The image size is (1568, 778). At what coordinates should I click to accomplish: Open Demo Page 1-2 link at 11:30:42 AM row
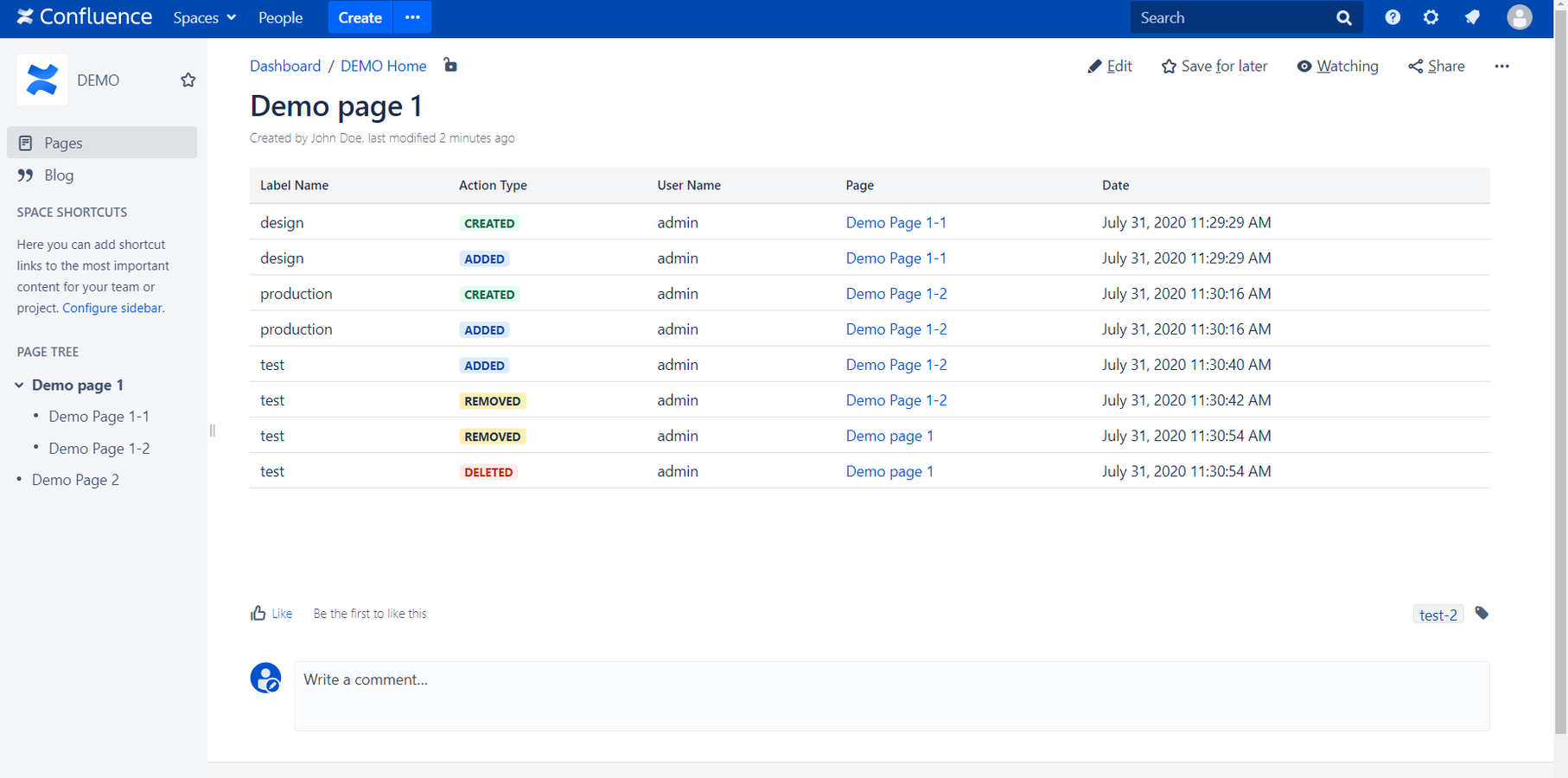click(896, 400)
